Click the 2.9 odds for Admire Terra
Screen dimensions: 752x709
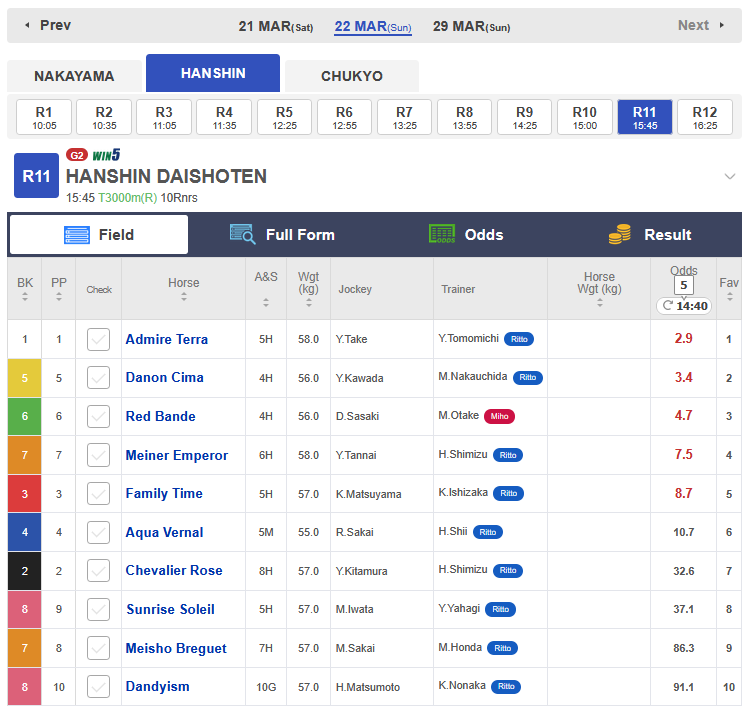click(x=683, y=339)
